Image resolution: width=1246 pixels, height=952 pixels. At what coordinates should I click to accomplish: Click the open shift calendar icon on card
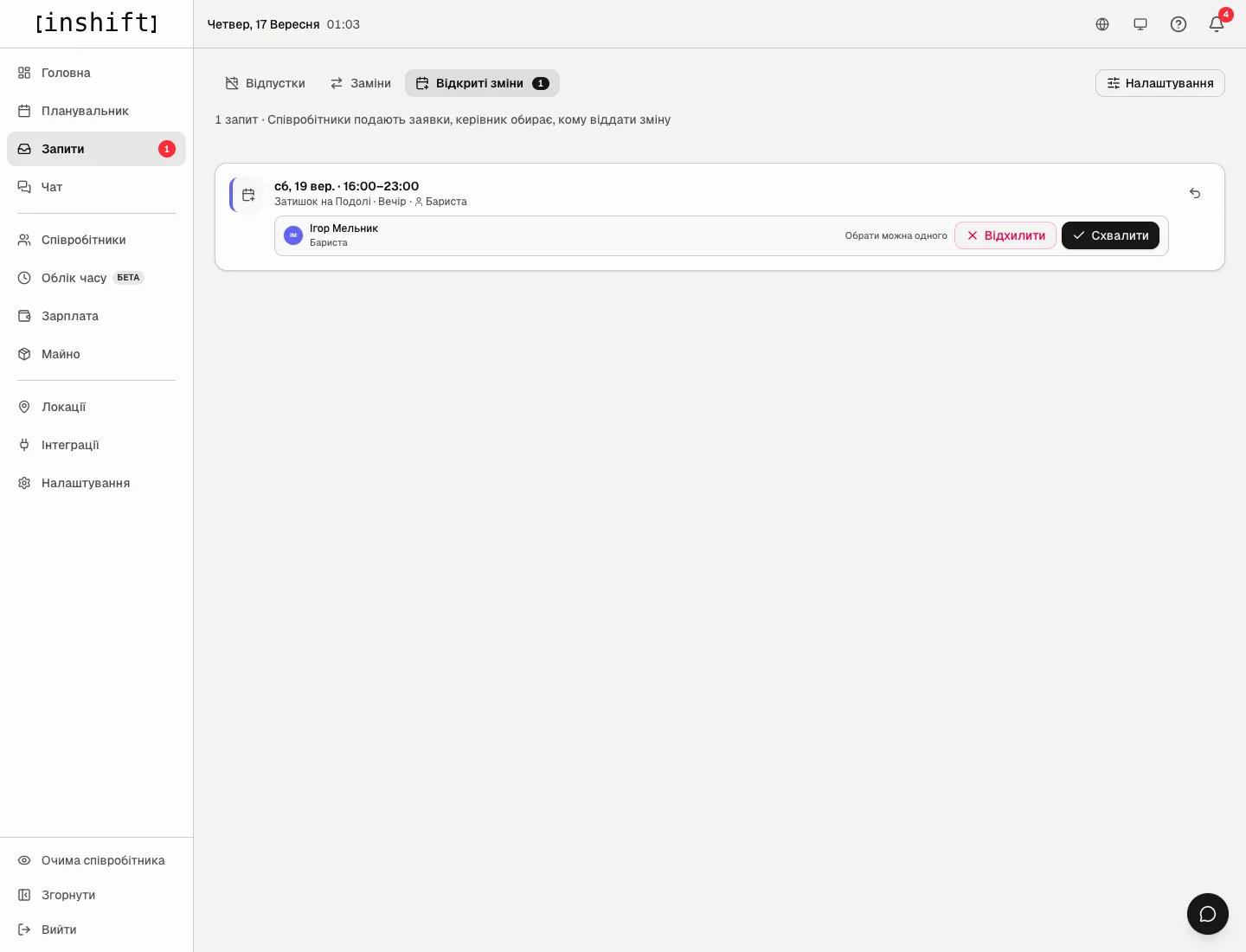pos(248,195)
